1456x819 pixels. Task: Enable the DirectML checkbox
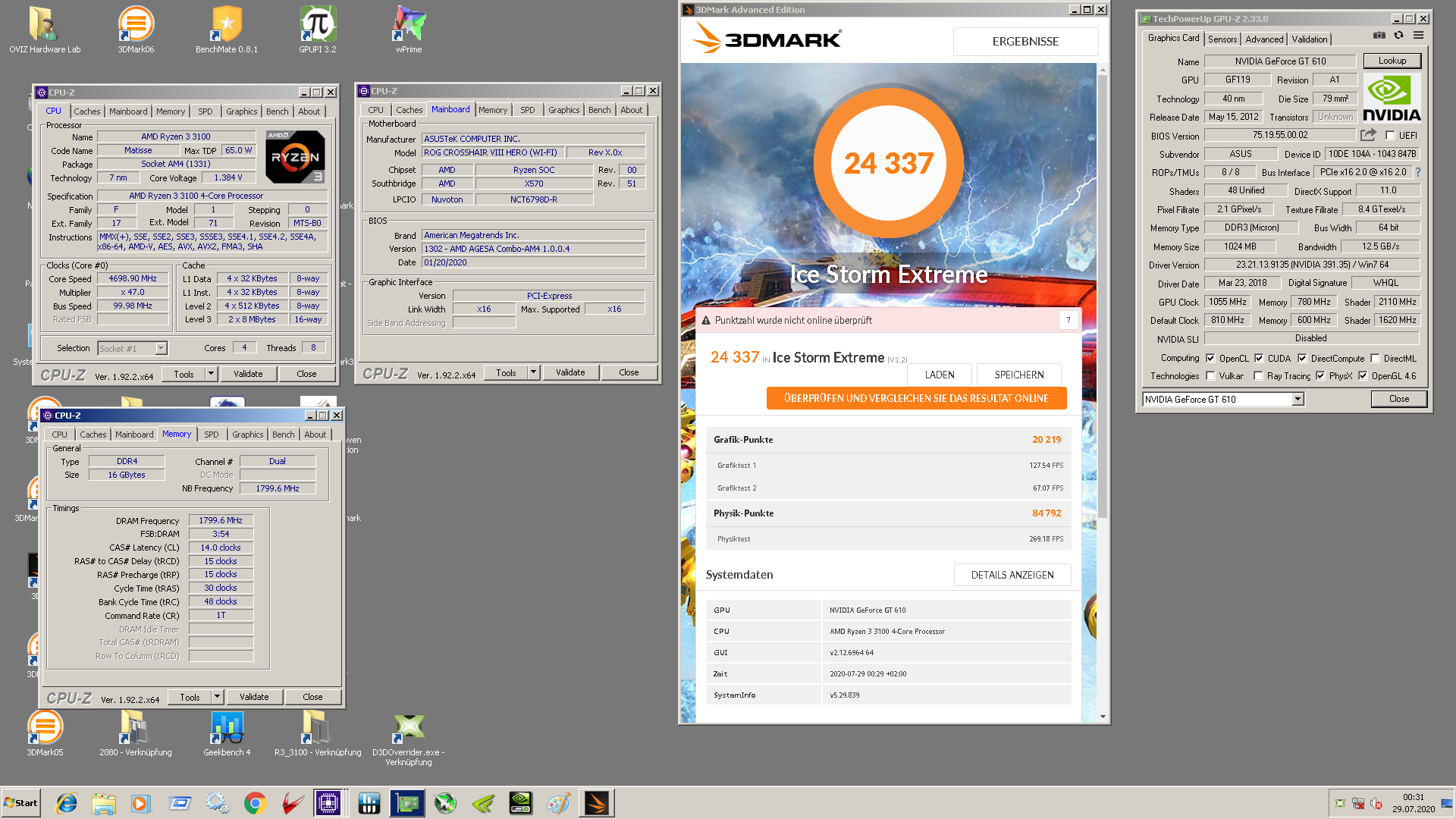[1375, 358]
